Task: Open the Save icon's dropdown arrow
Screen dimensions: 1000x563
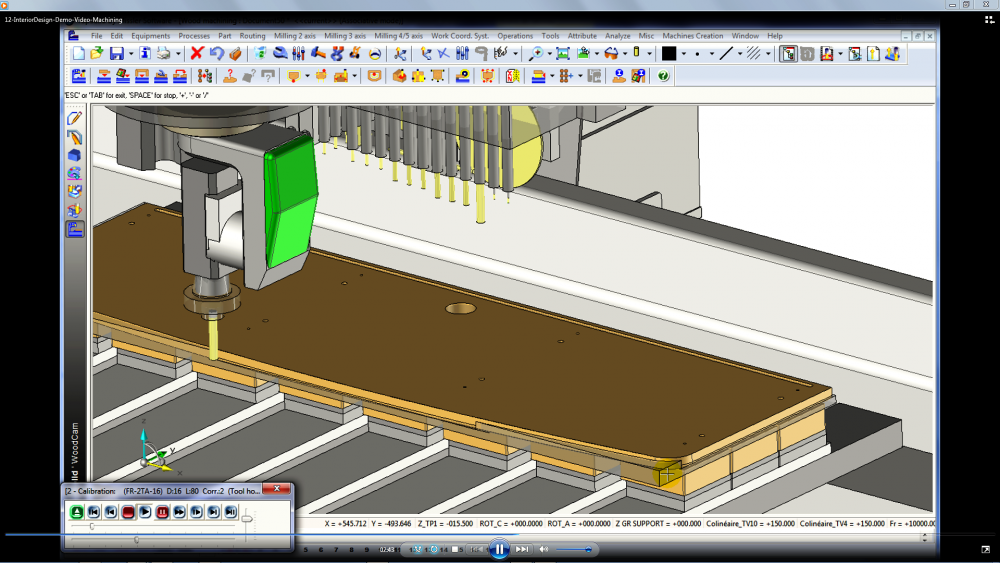Action: click(131, 54)
